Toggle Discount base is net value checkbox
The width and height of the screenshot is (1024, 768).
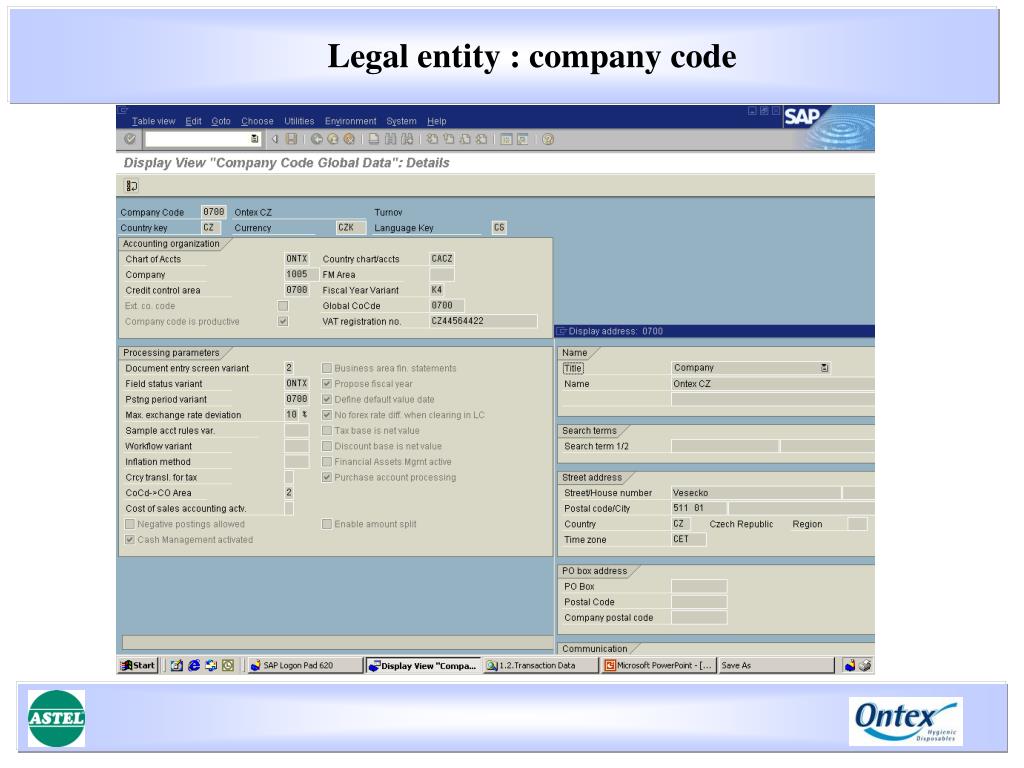tap(327, 446)
